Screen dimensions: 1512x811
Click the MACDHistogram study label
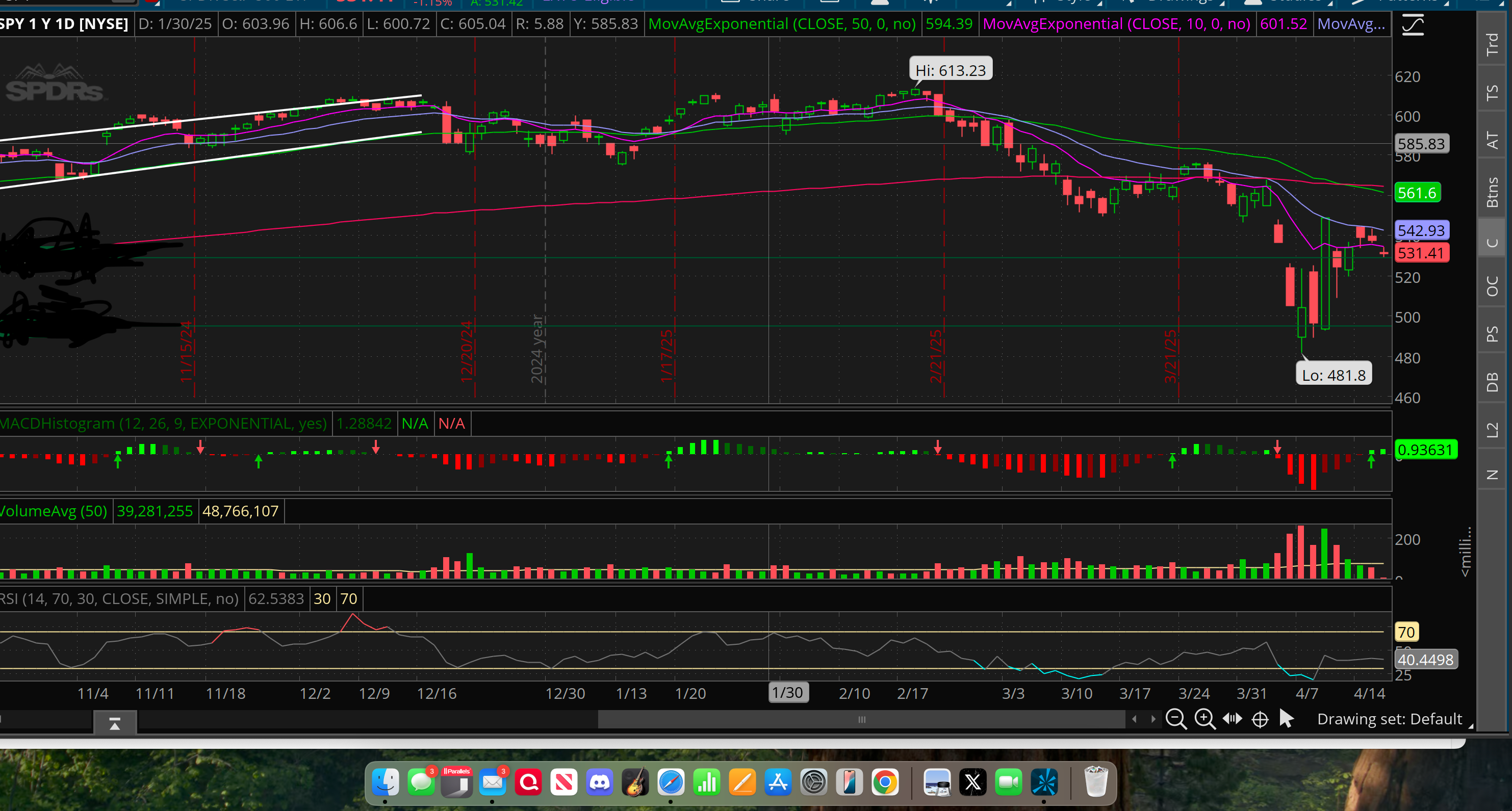[x=163, y=423]
